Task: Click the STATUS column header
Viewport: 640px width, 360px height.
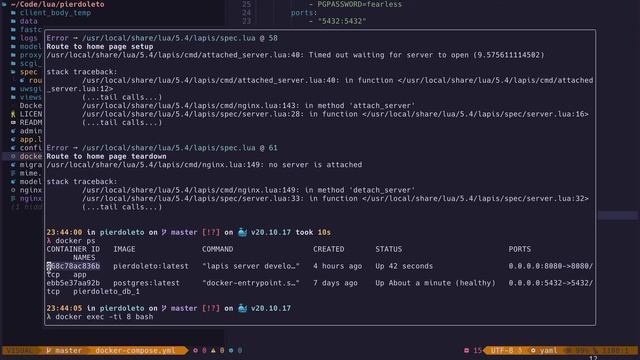Action: (x=389, y=249)
